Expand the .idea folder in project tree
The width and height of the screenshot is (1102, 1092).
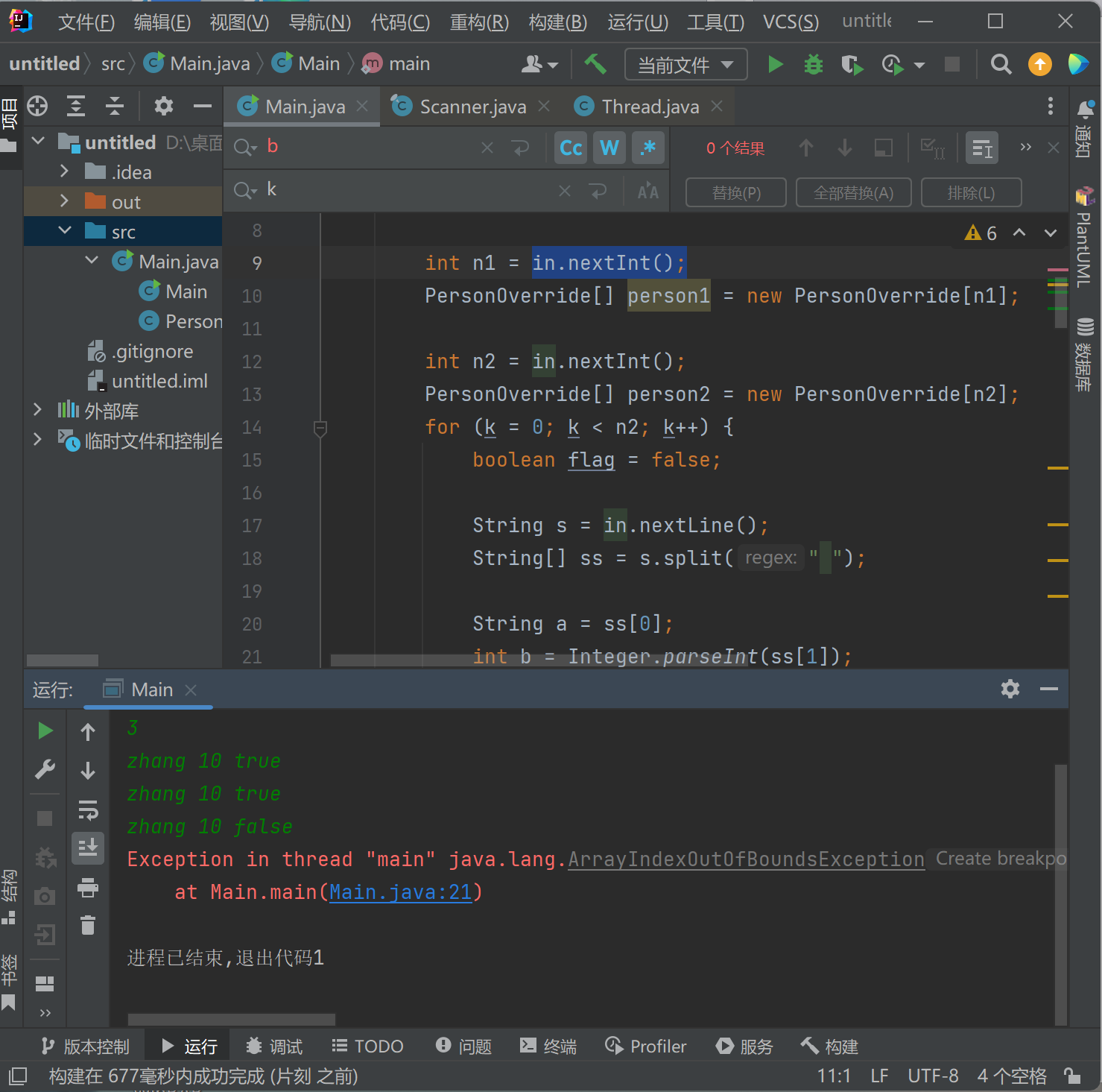[x=65, y=172]
